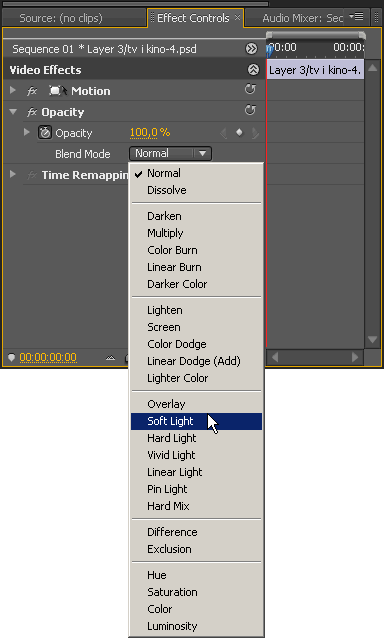Switch to the Source tab
This screenshot has width=384, height=638.
coord(61,18)
